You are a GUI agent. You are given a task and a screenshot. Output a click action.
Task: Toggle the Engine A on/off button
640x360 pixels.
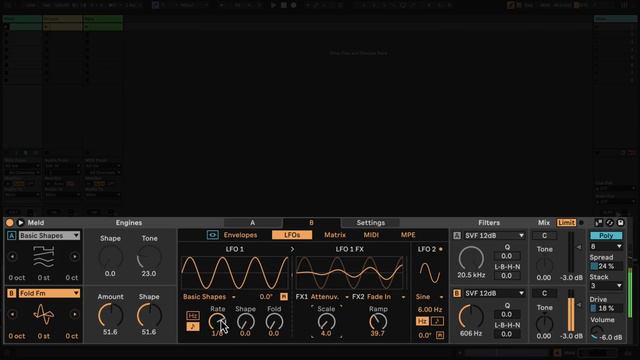tap(11, 236)
